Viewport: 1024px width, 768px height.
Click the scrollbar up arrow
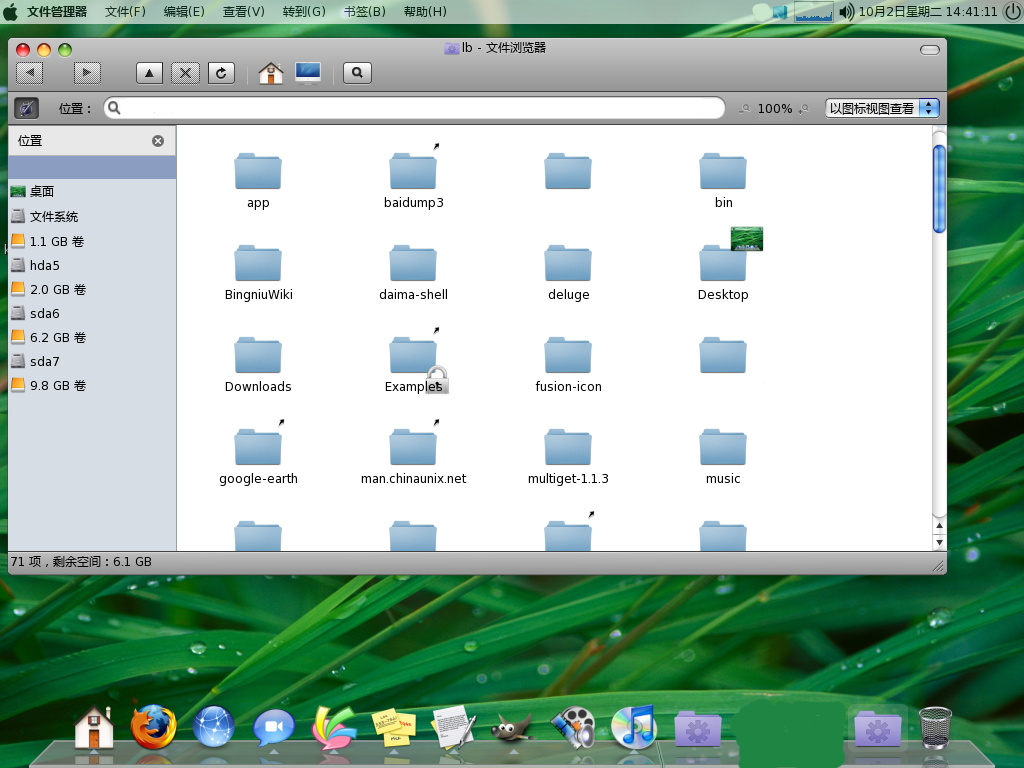(x=939, y=525)
